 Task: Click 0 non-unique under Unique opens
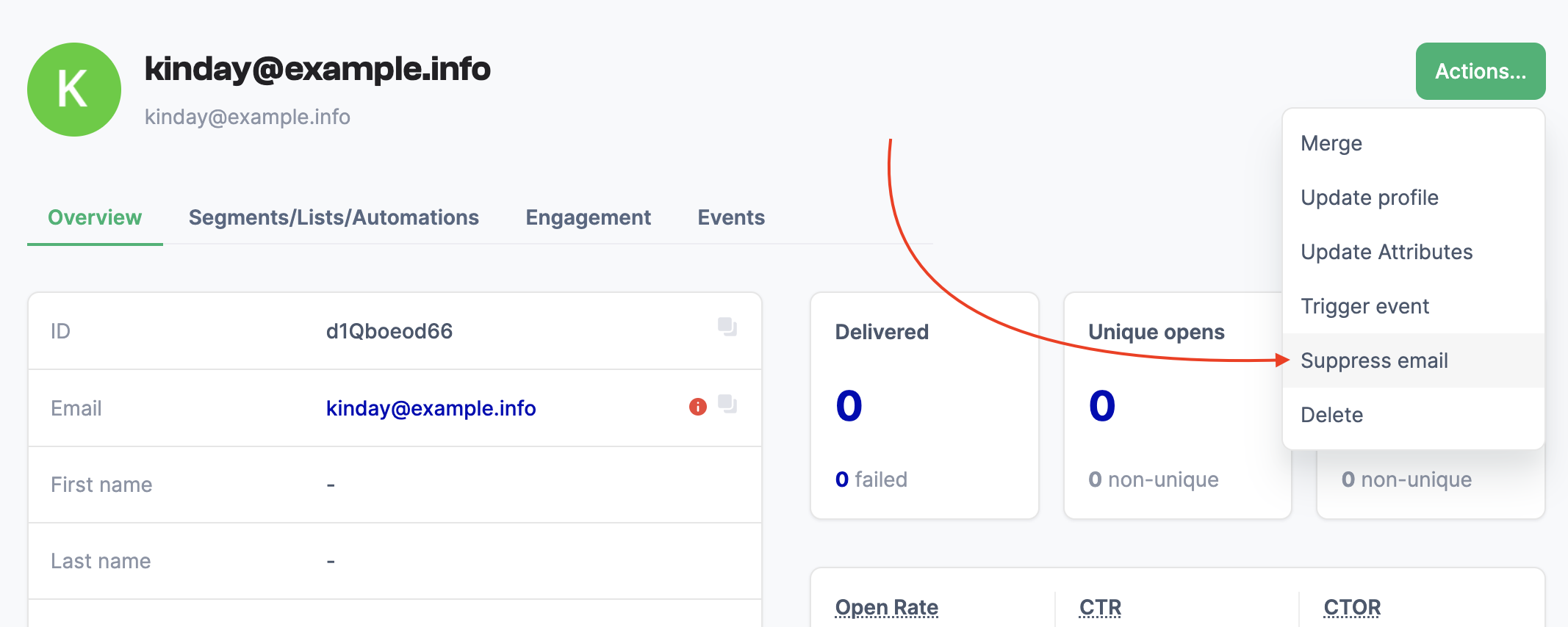(1154, 479)
